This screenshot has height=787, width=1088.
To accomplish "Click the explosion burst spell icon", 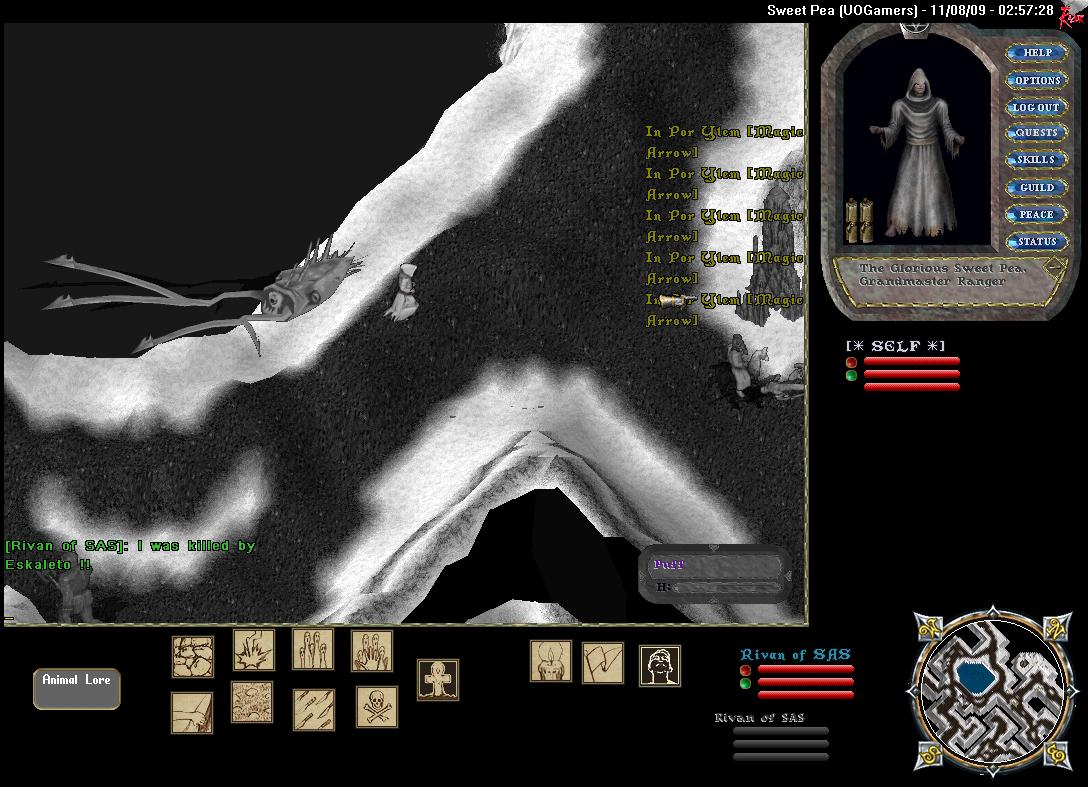I will pyautogui.click(x=254, y=650).
